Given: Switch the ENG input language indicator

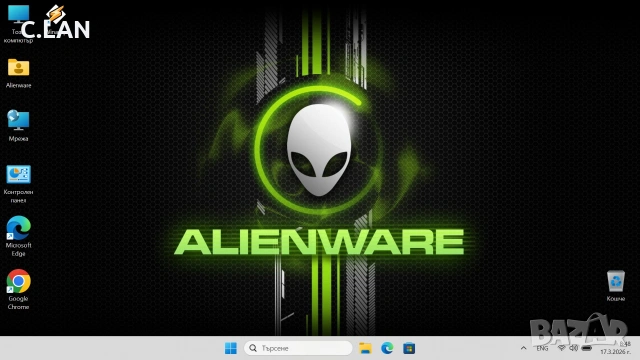Looking at the screenshot, I should point(542,348).
